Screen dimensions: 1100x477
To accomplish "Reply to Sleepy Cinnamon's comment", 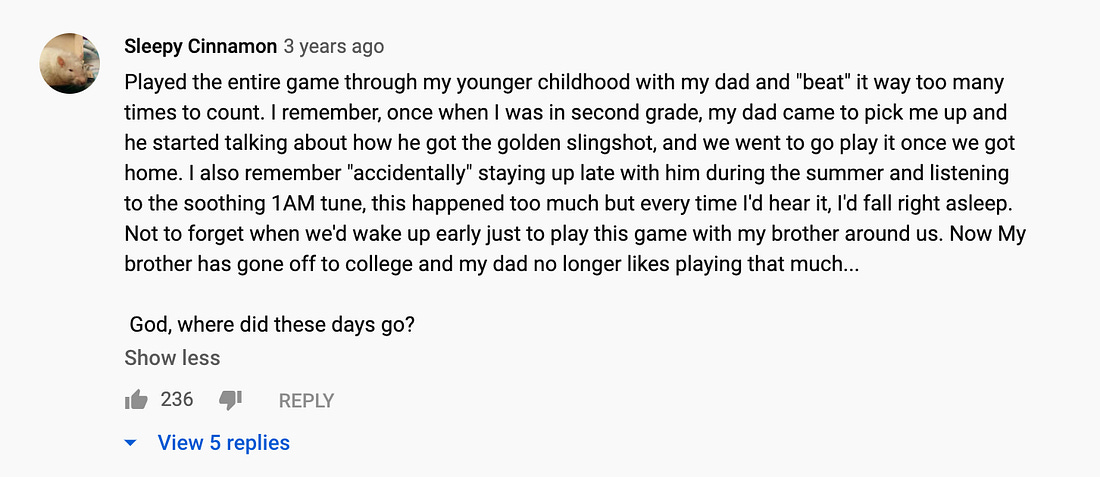I will point(306,401).
